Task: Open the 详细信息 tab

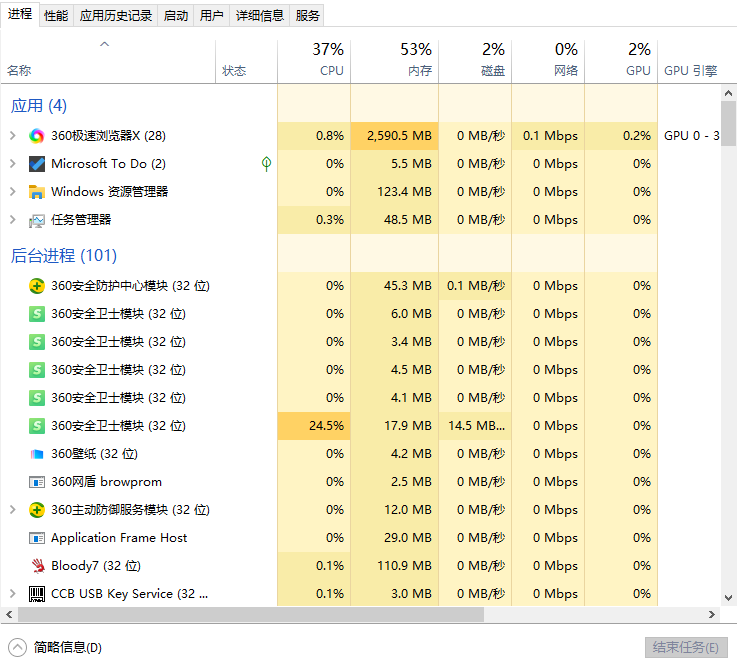Action: tap(260, 16)
